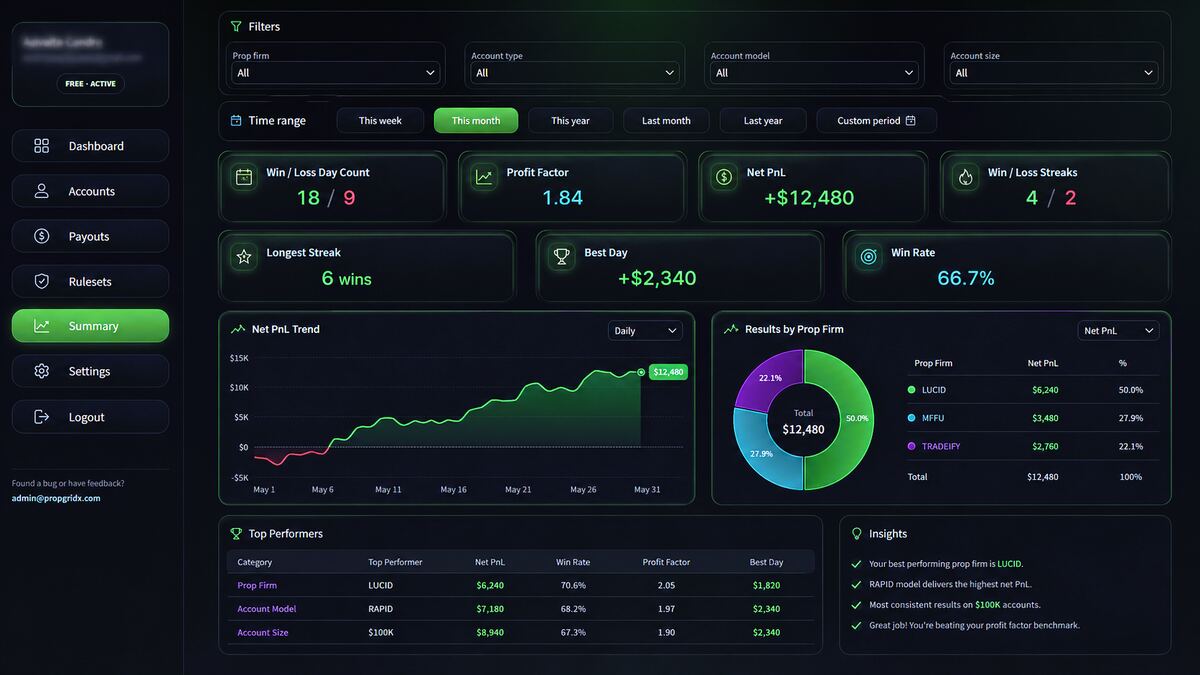1200x675 pixels.
Task: Click the Account Model category link
Action: 267,609
